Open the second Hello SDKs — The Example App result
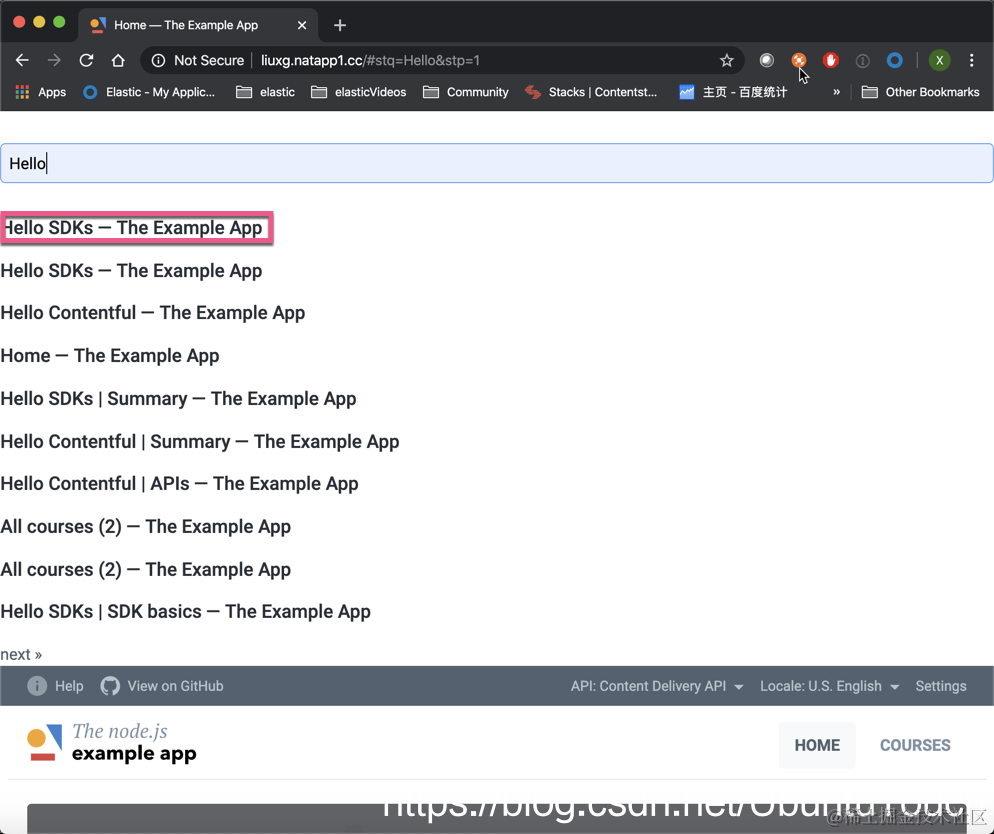 pyautogui.click(x=131, y=271)
